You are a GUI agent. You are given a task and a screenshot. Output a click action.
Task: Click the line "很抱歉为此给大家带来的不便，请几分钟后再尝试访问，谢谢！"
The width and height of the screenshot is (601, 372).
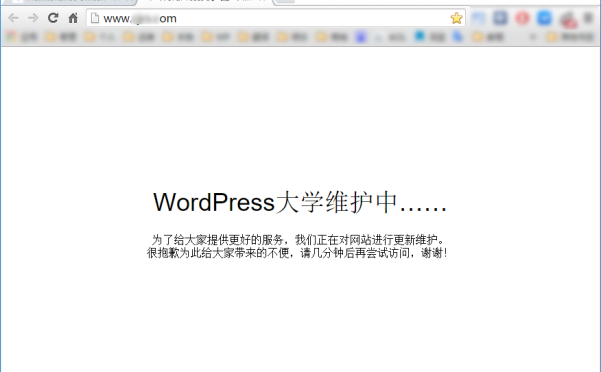[x=297, y=253]
